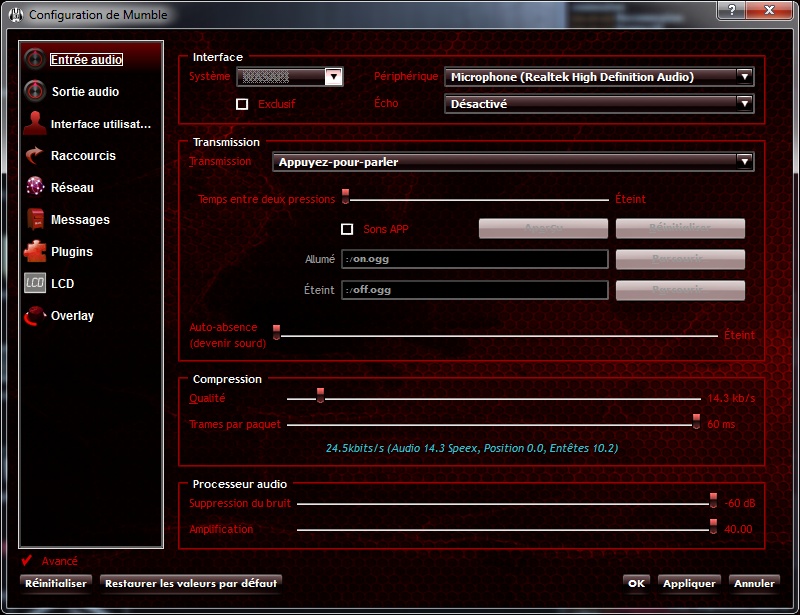Enable the Exclusif checkbox
800x615 pixels.
coord(242,103)
